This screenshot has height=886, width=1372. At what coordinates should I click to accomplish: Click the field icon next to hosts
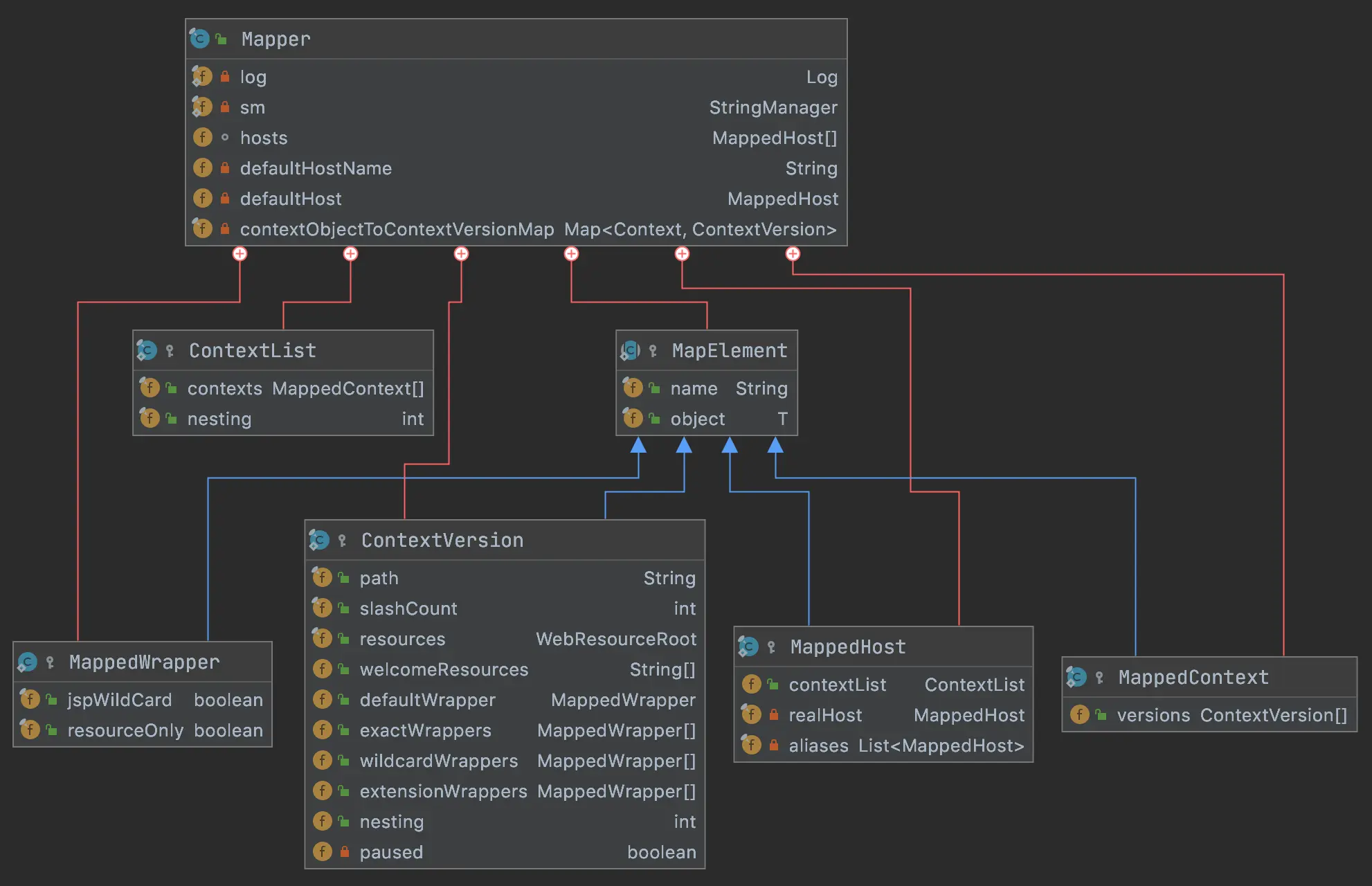(202, 138)
